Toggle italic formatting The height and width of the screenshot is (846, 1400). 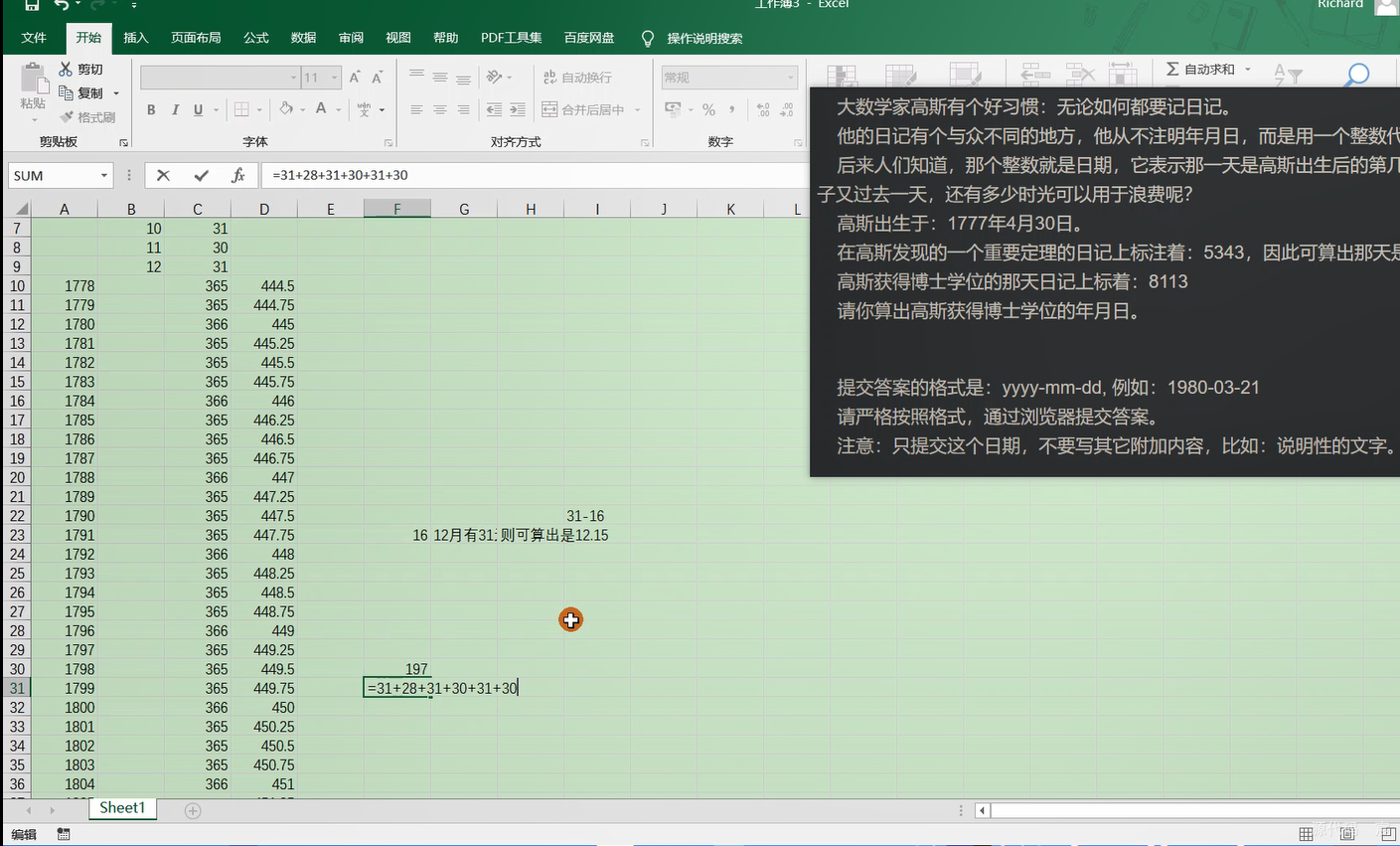[x=175, y=109]
